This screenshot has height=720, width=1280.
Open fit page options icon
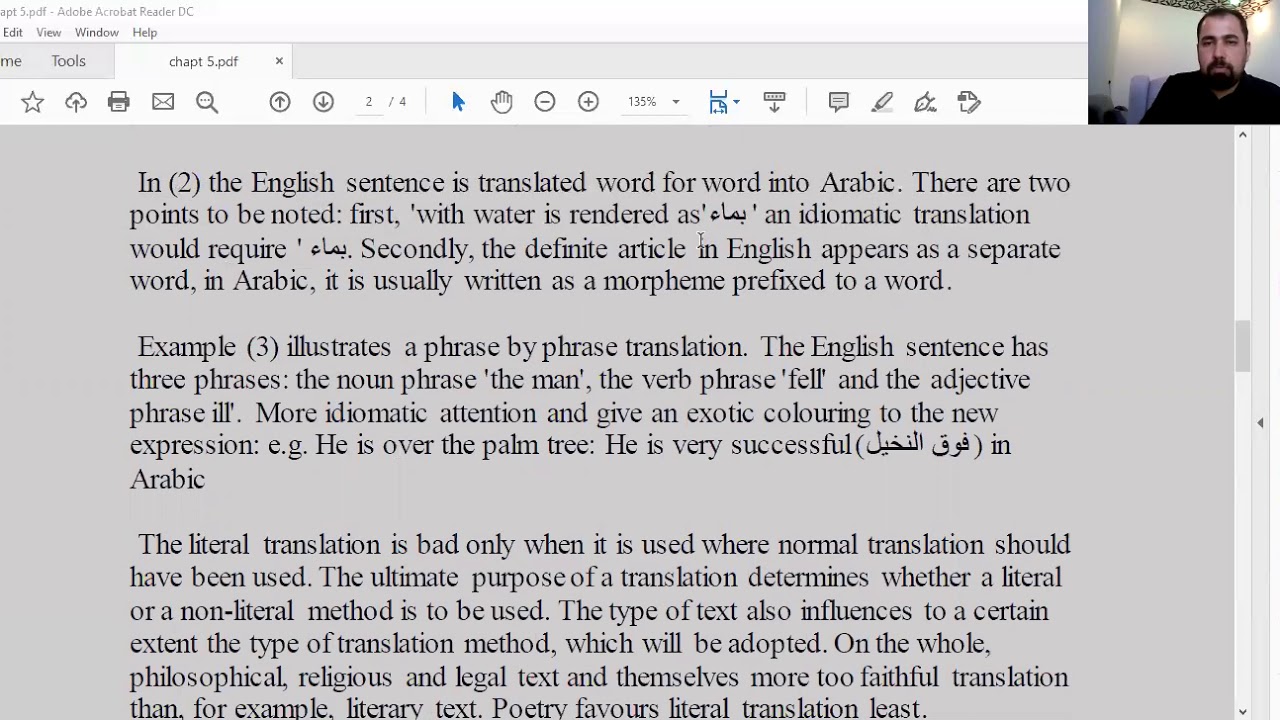718,102
